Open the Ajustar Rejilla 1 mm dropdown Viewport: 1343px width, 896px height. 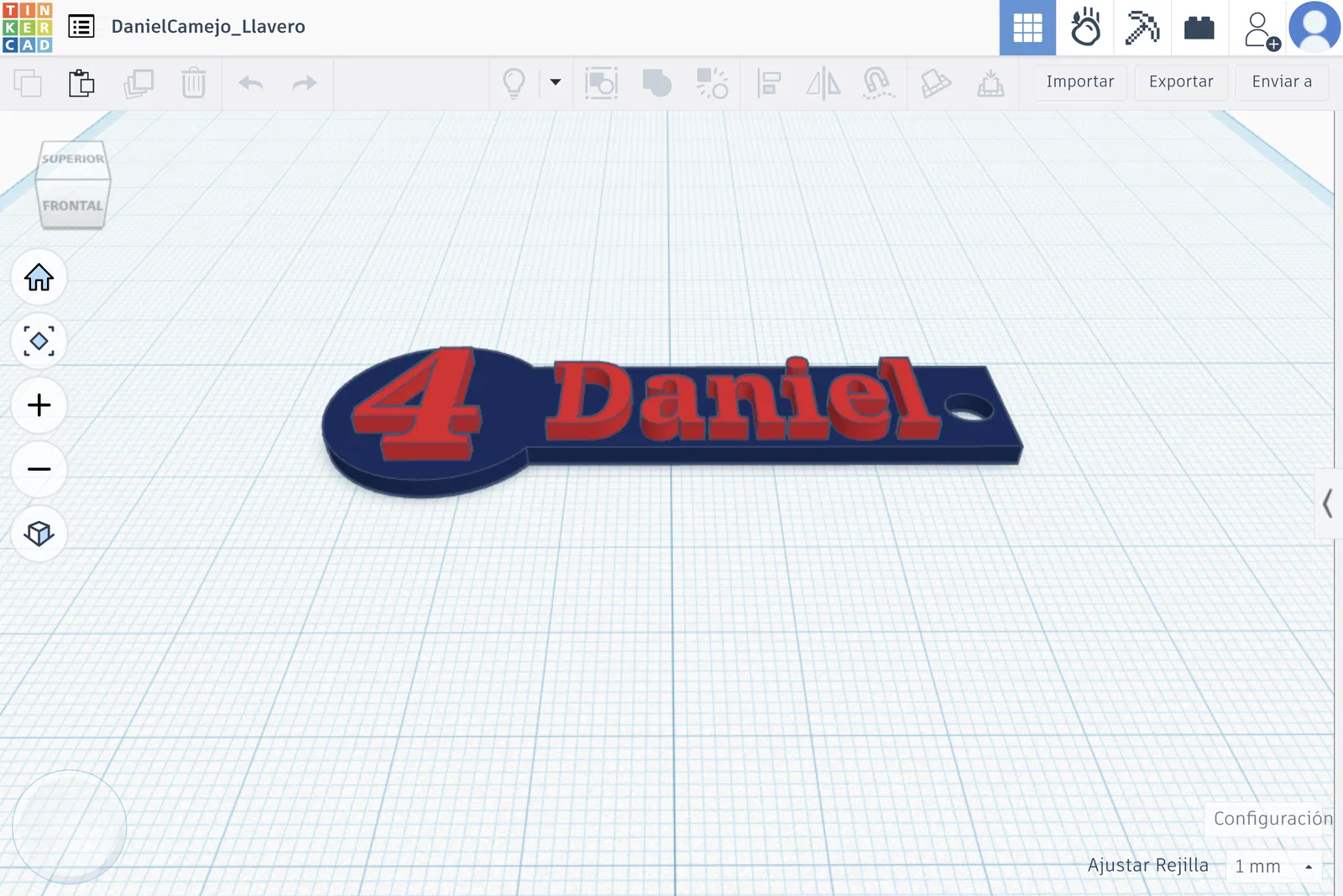coord(1273,866)
